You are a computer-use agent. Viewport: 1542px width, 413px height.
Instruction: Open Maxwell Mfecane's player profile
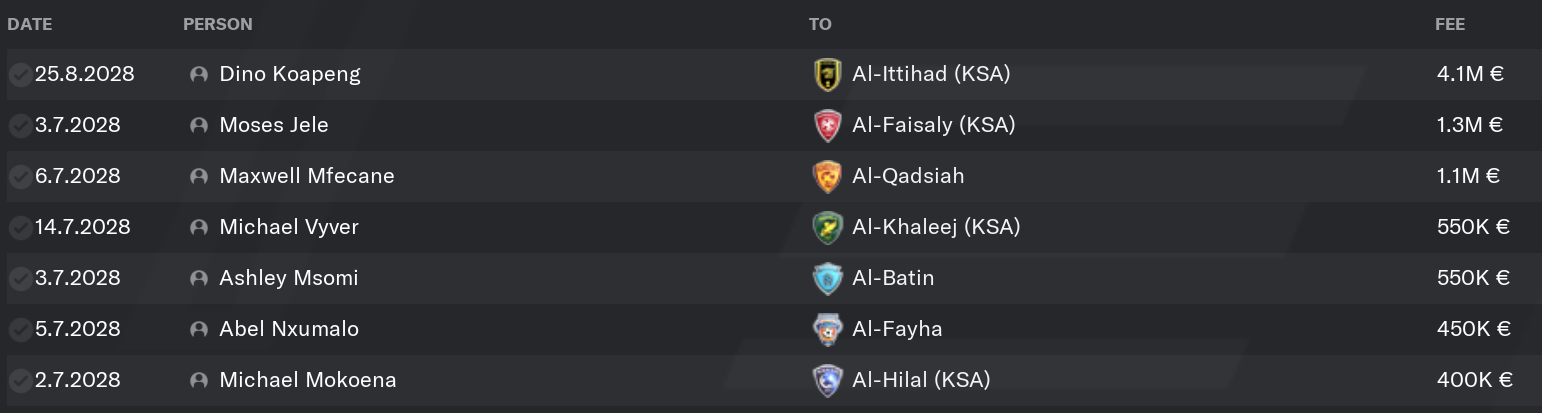(307, 176)
